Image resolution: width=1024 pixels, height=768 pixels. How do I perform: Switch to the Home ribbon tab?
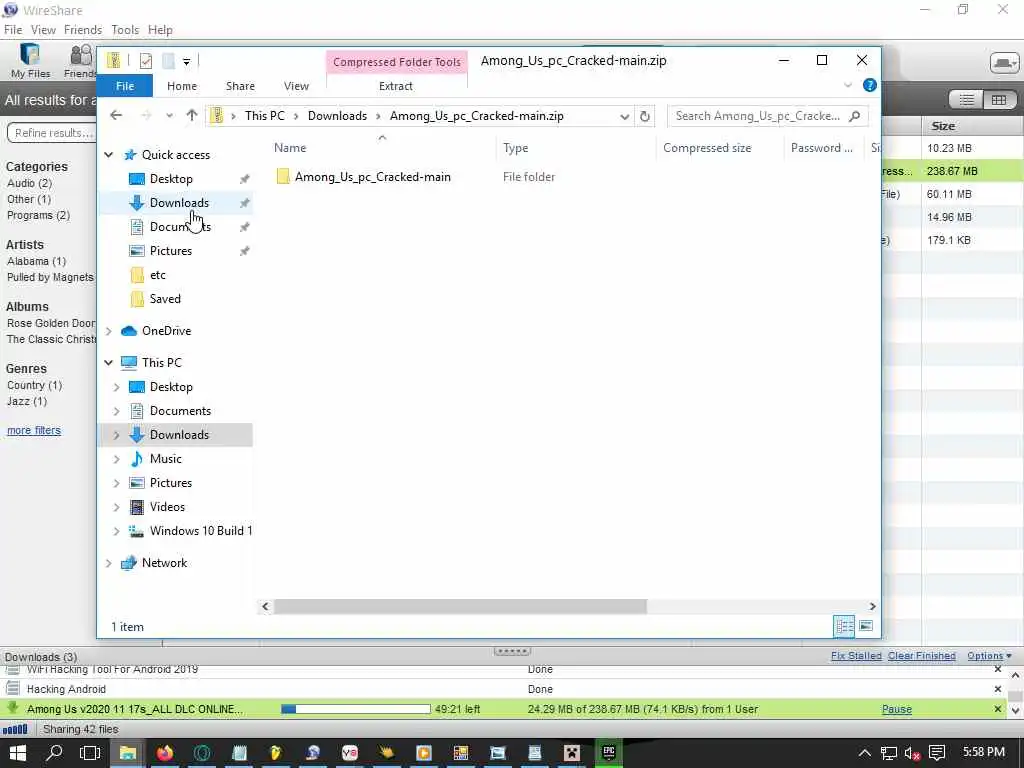[182, 86]
